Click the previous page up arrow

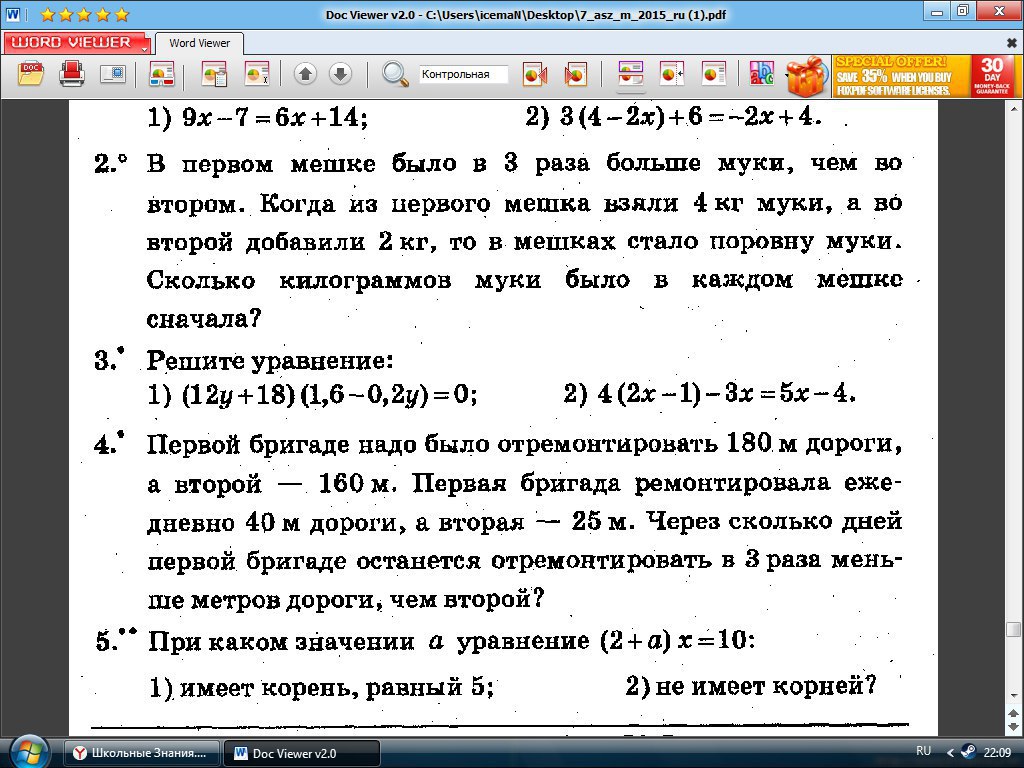(306, 75)
